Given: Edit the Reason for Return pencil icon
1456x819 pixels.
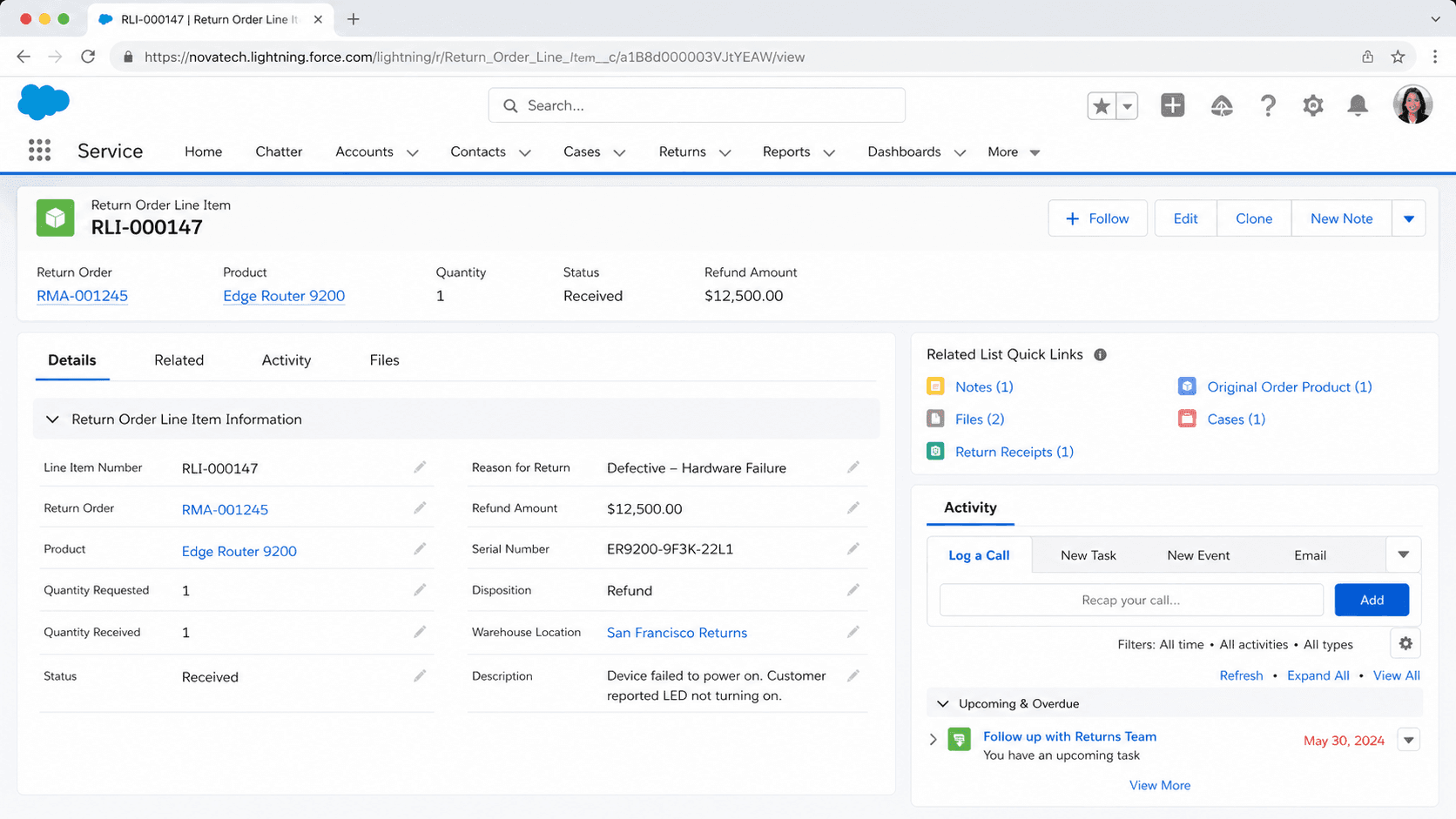Looking at the screenshot, I should (x=853, y=467).
